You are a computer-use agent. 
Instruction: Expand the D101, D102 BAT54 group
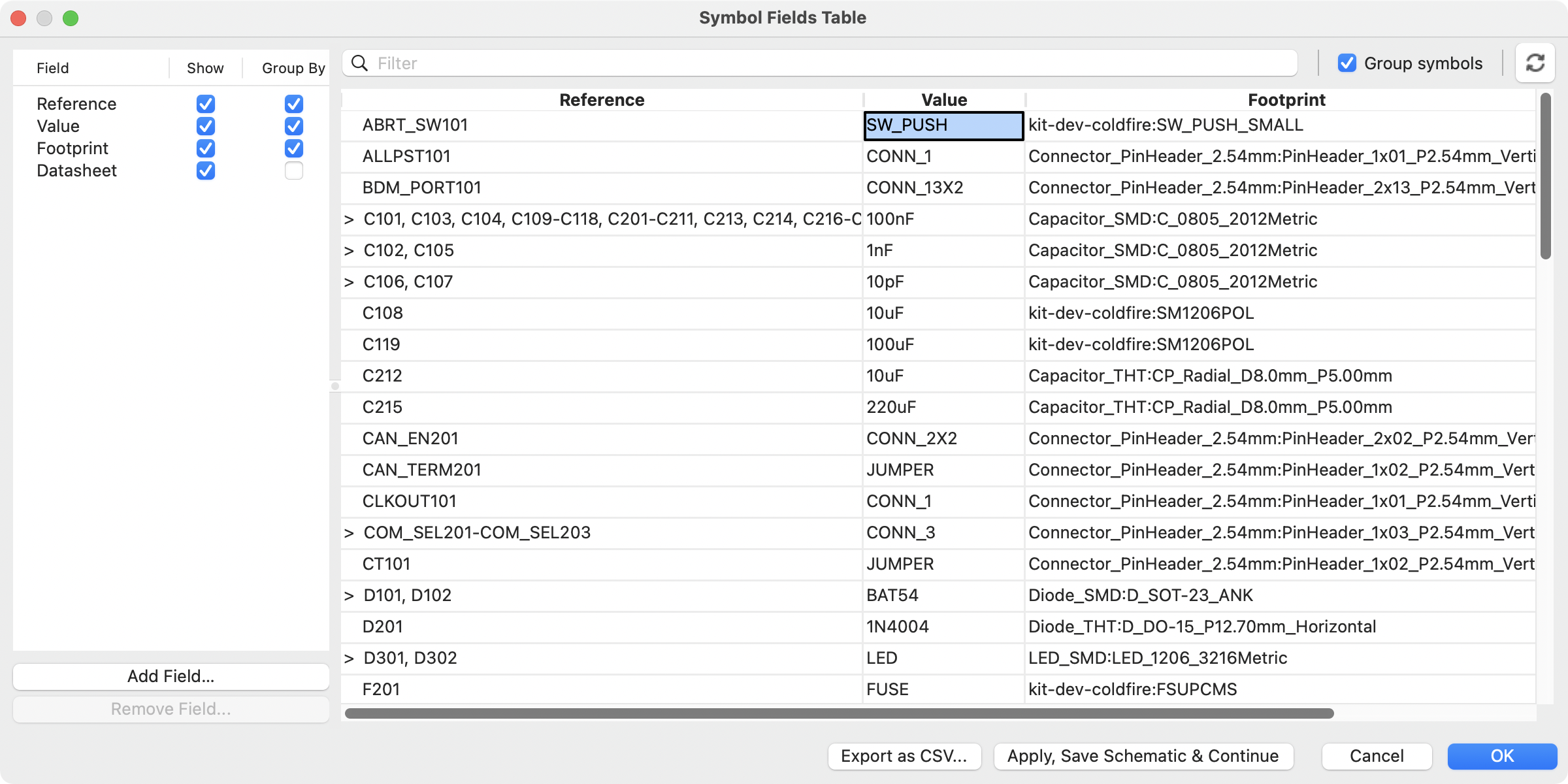click(x=350, y=595)
